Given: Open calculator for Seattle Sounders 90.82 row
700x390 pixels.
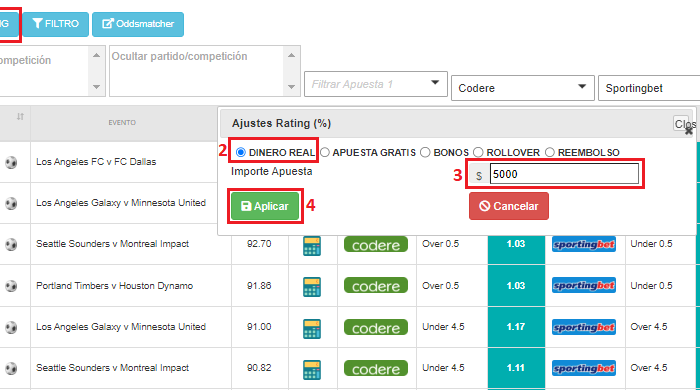Looking at the screenshot, I should pos(312,370).
